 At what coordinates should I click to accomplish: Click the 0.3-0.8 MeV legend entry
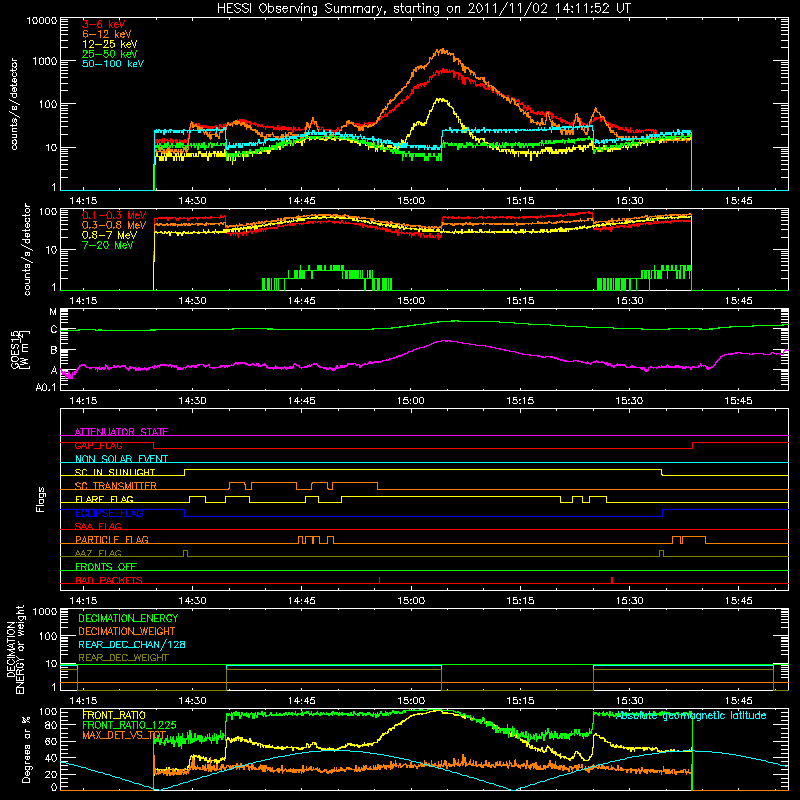click(x=114, y=225)
